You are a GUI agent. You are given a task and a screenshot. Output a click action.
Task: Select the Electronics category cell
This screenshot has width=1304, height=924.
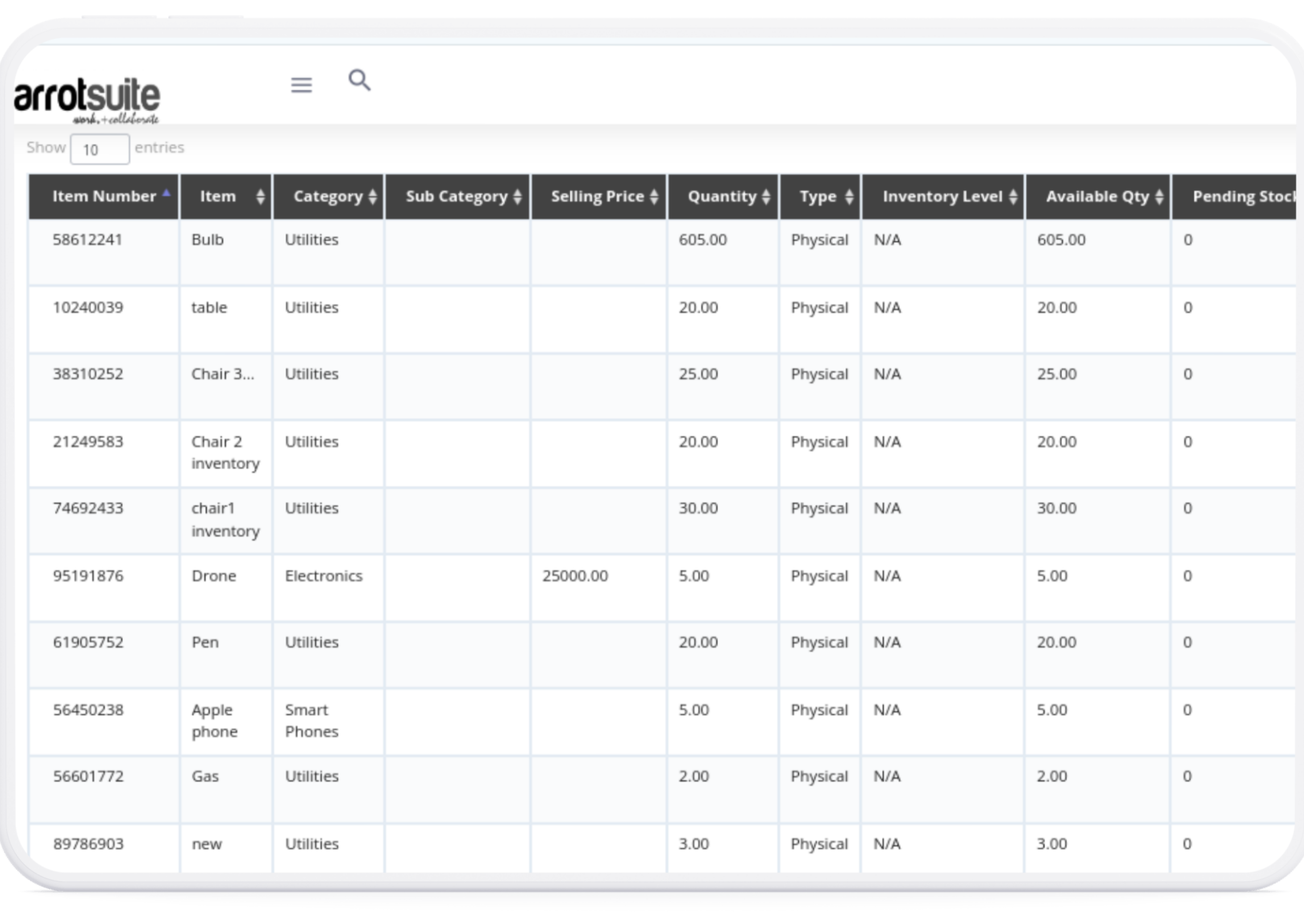click(323, 576)
